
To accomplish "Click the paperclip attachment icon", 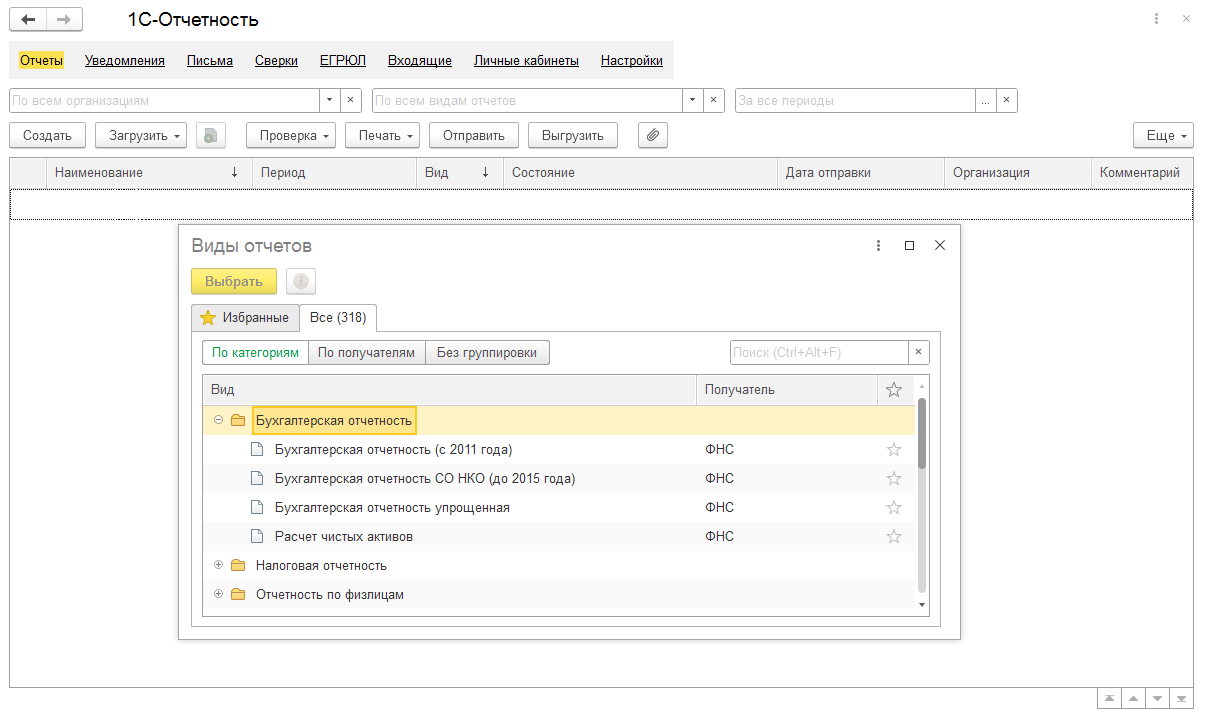I will tap(652, 135).
